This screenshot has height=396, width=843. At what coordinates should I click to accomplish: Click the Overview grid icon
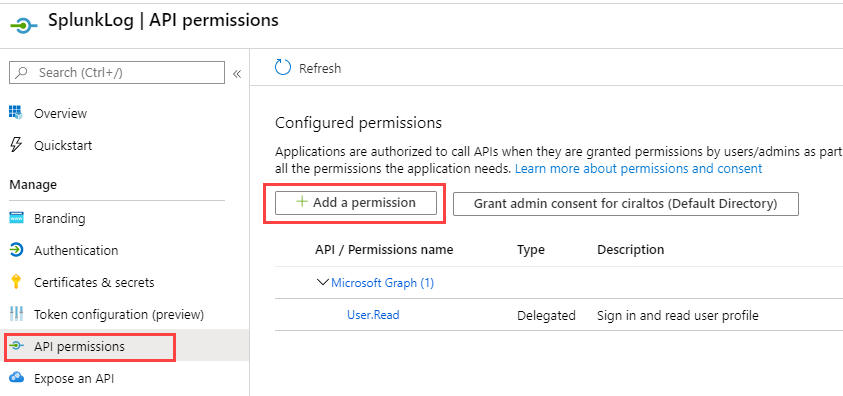[17, 113]
